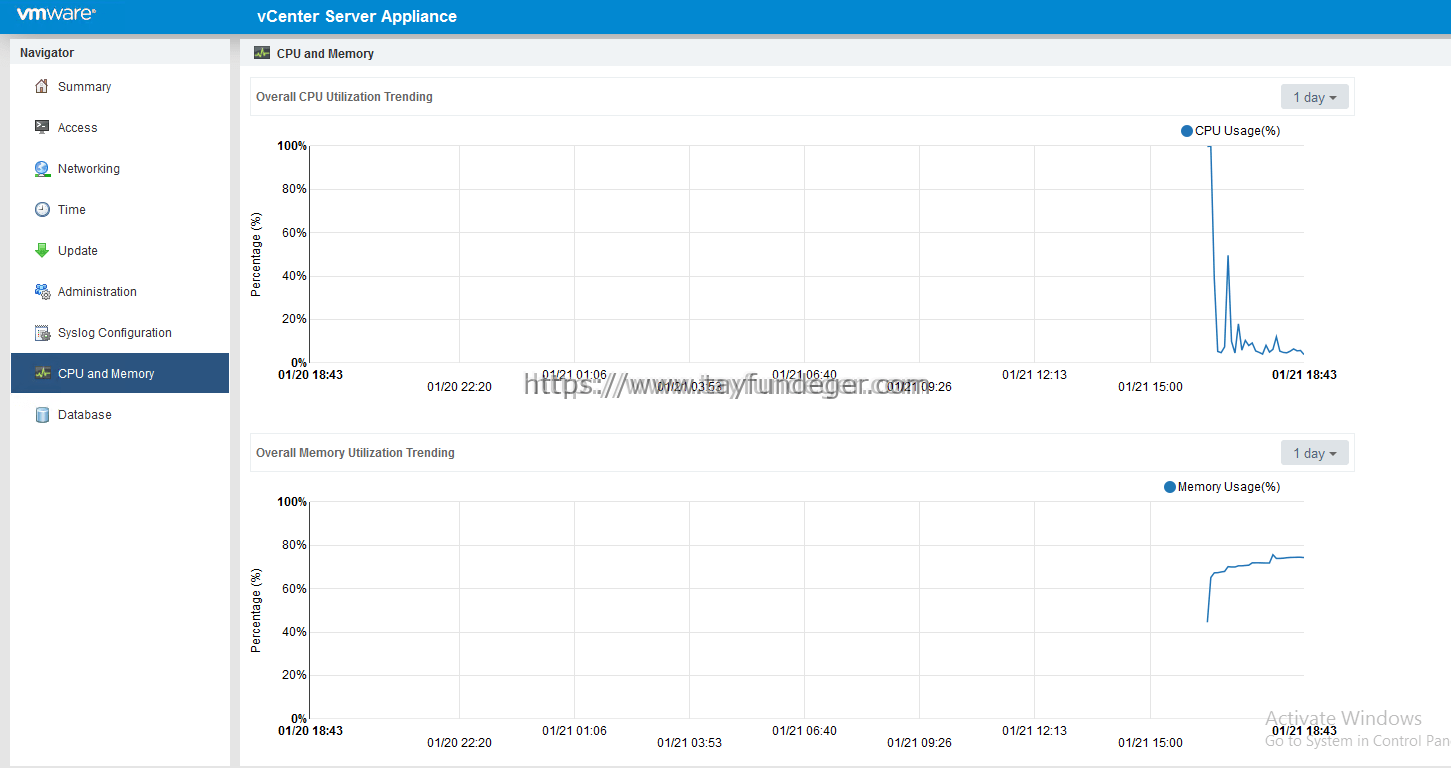
Task: Click the Summary house icon
Action: pos(42,86)
